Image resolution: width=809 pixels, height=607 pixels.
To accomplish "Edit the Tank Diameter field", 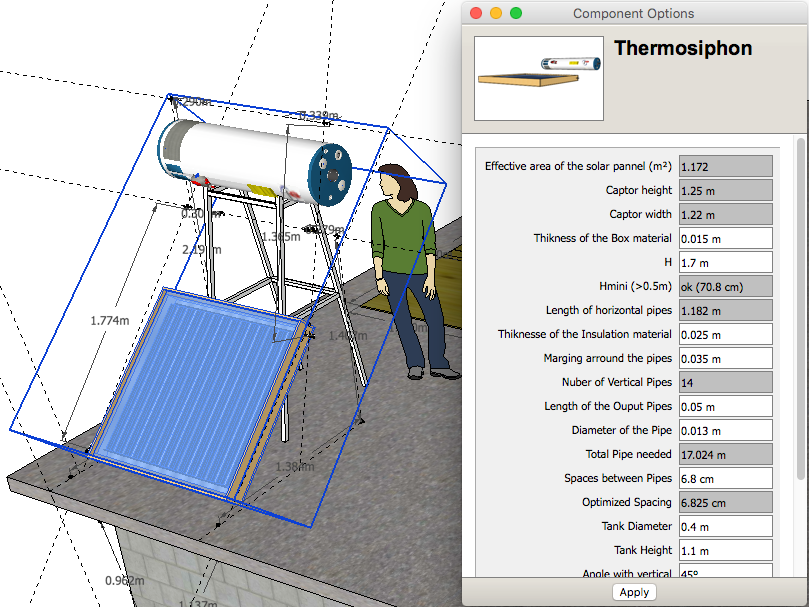I will (725, 526).
